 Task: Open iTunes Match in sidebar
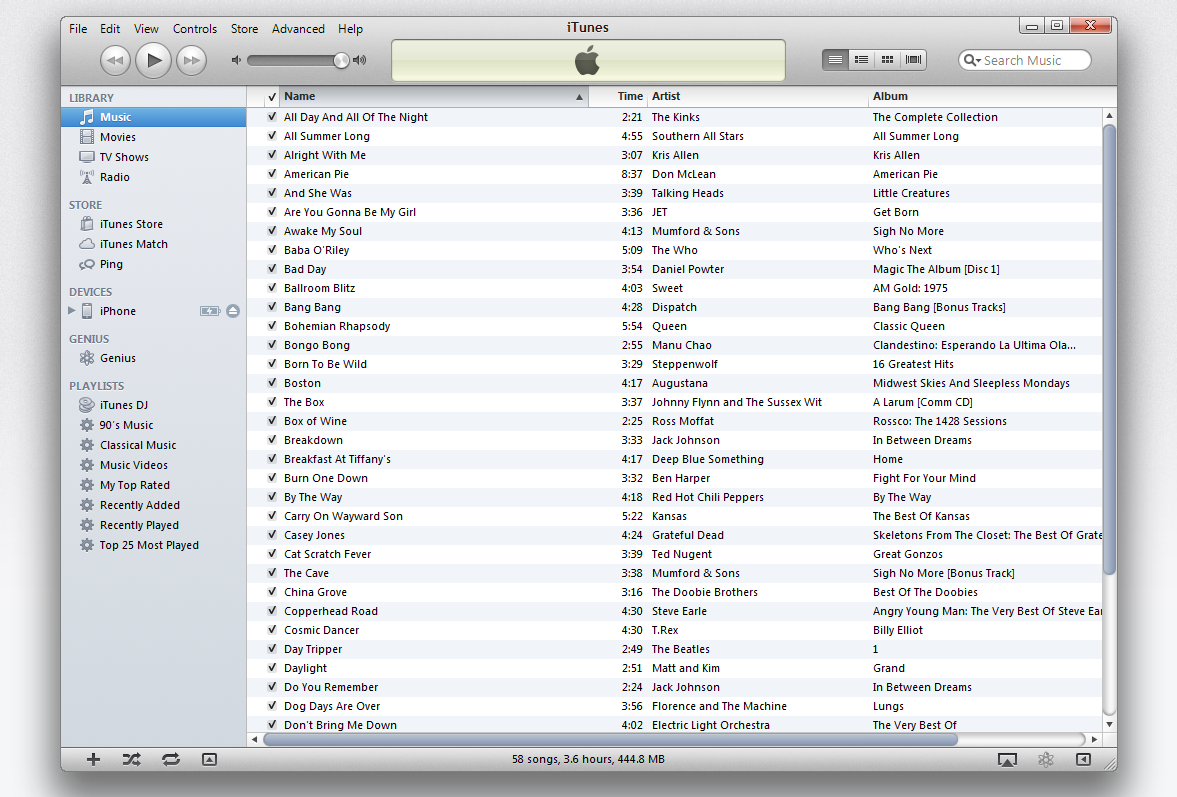pos(134,244)
